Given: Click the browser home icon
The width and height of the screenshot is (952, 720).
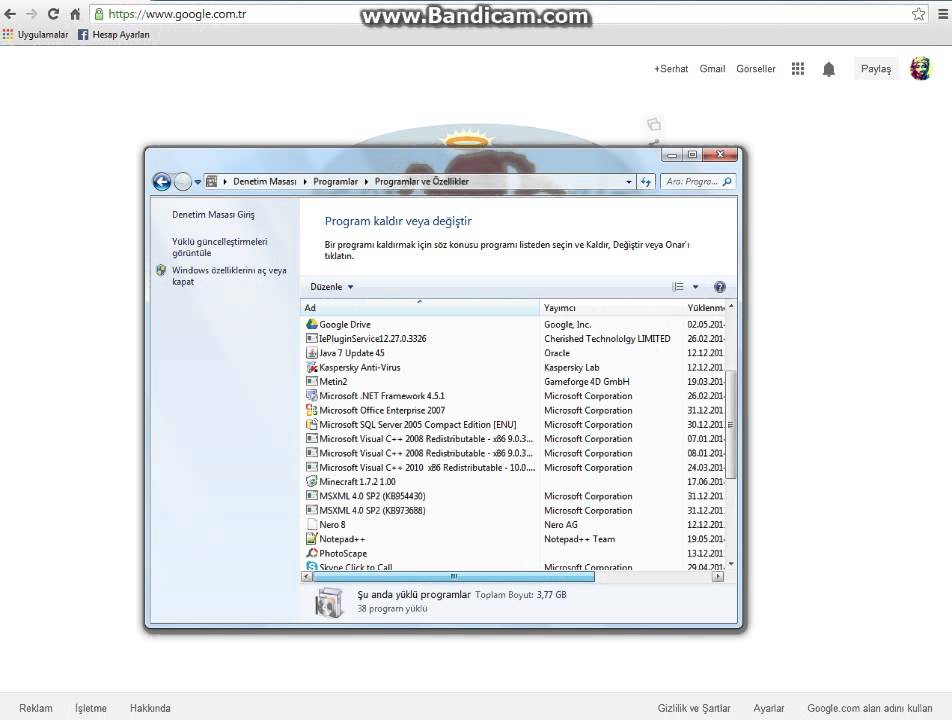Looking at the screenshot, I should pos(75,13).
